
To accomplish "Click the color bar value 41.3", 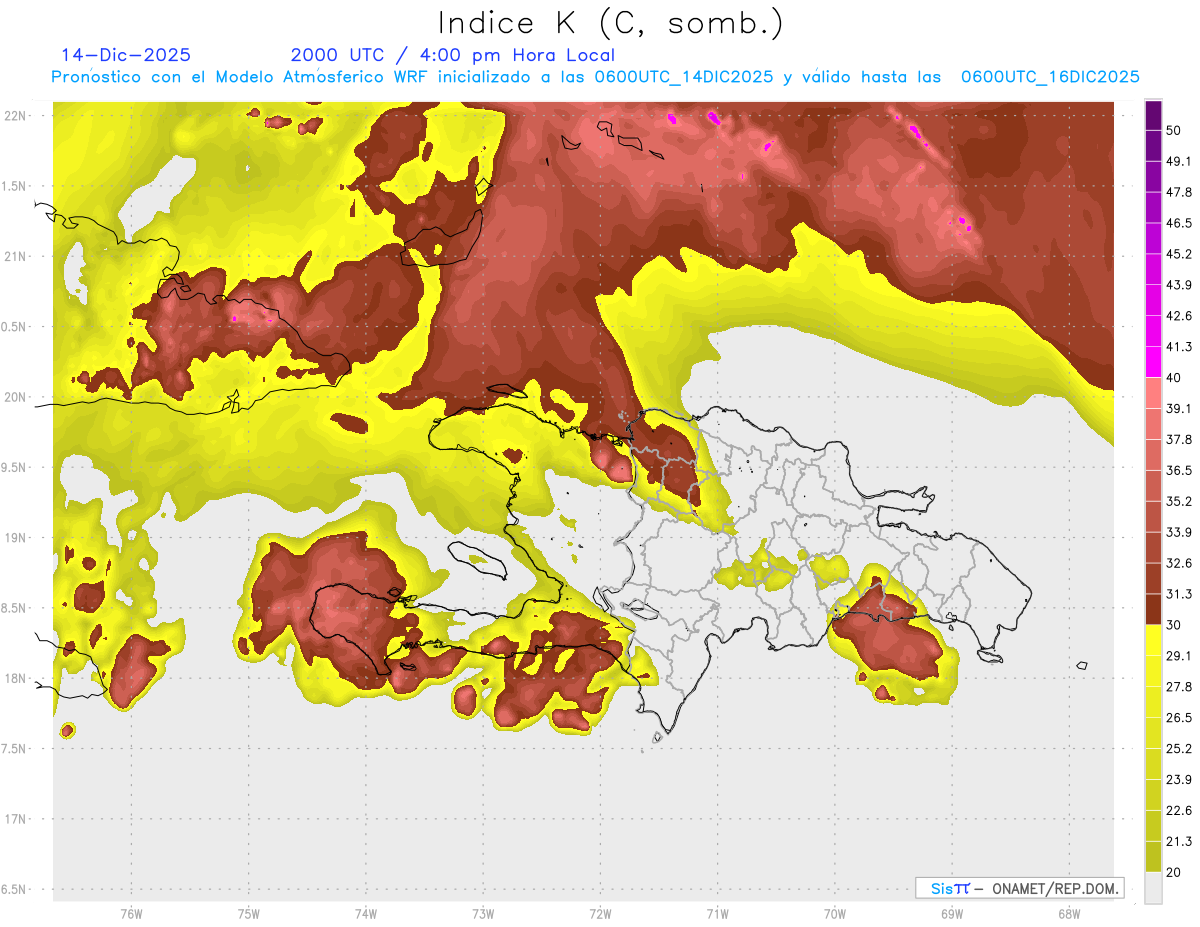I will tap(1178, 347).
